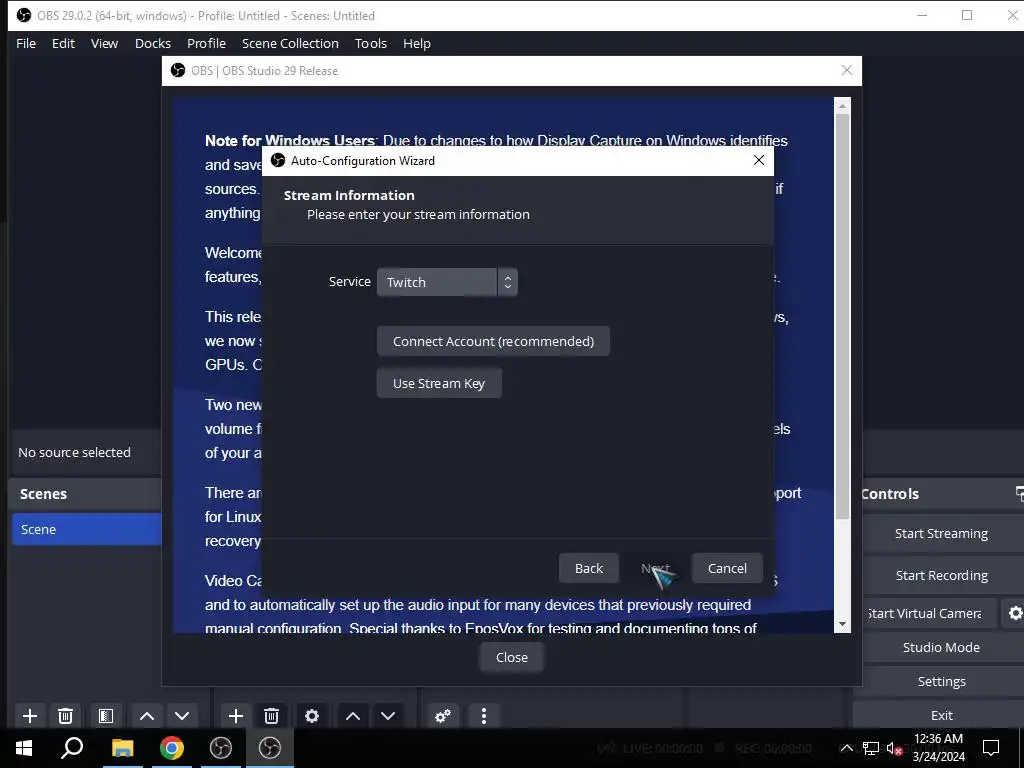Move scene down with arrow icon
This screenshot has width=1024, height=768.
click(182, 716)
